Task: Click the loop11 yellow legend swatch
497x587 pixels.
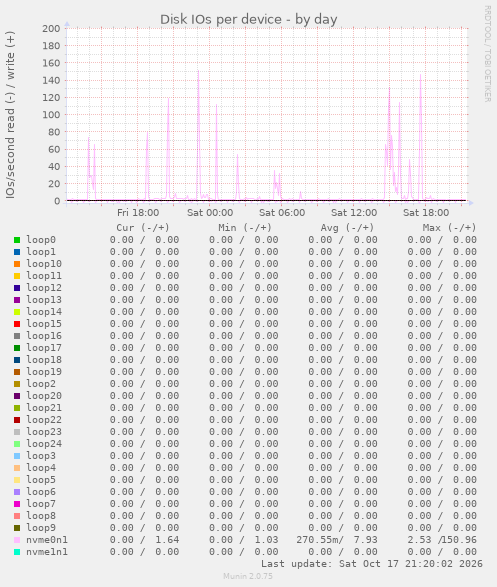Action: point(17,276)
